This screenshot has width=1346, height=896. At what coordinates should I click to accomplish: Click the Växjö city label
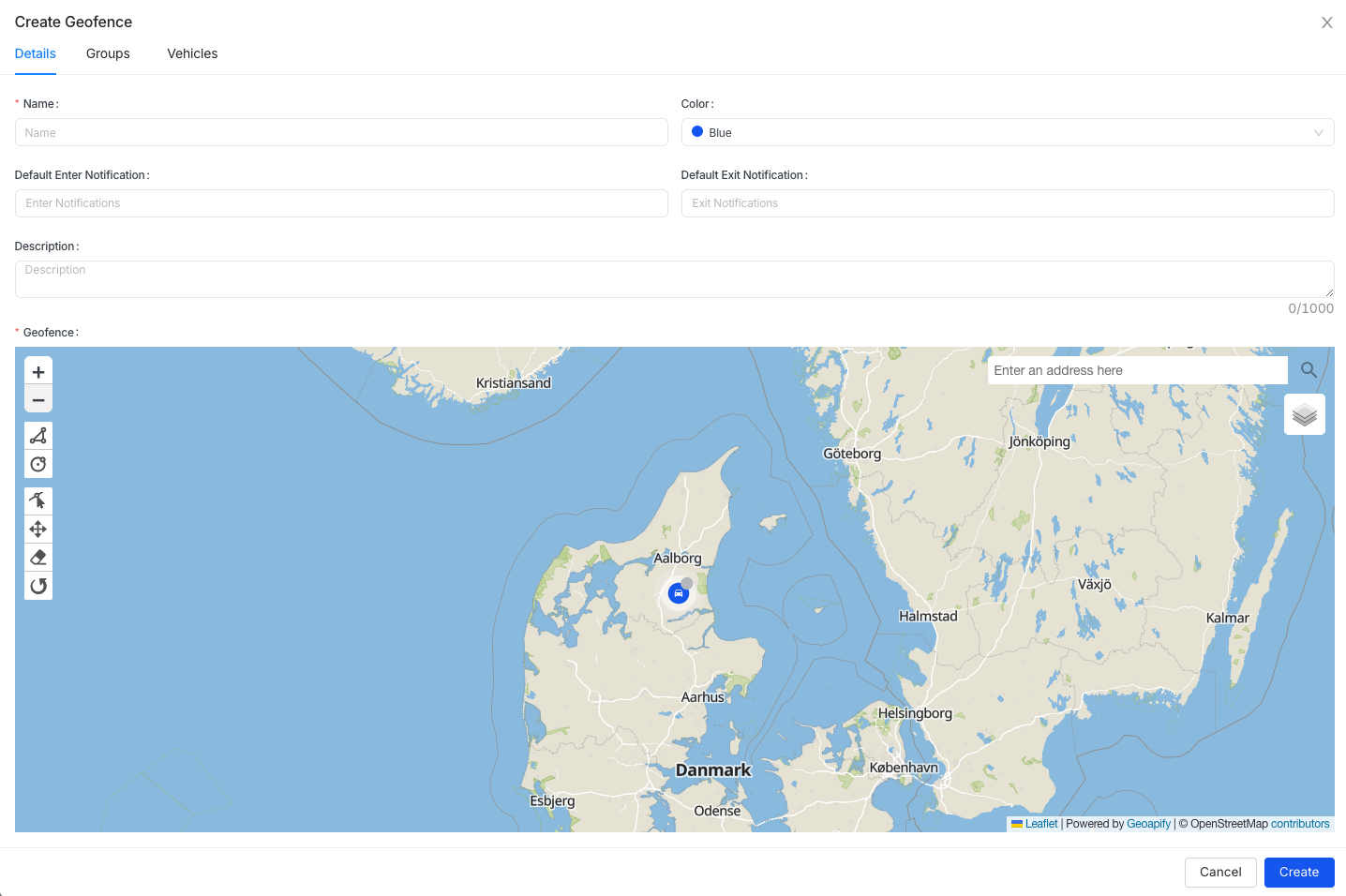(1095, 584)
